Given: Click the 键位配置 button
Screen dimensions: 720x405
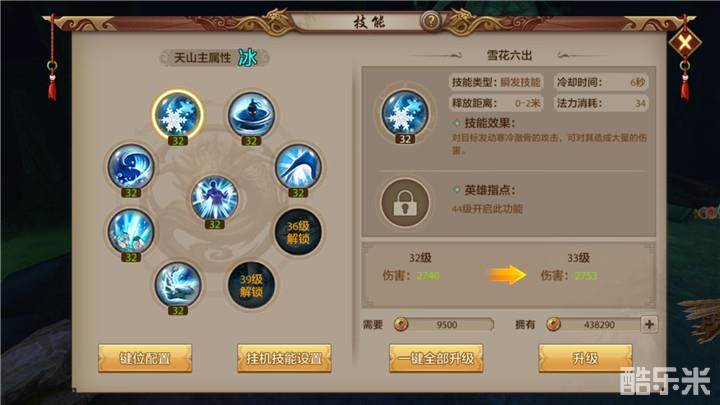Looking at the screenshot, I should (145, 358).
